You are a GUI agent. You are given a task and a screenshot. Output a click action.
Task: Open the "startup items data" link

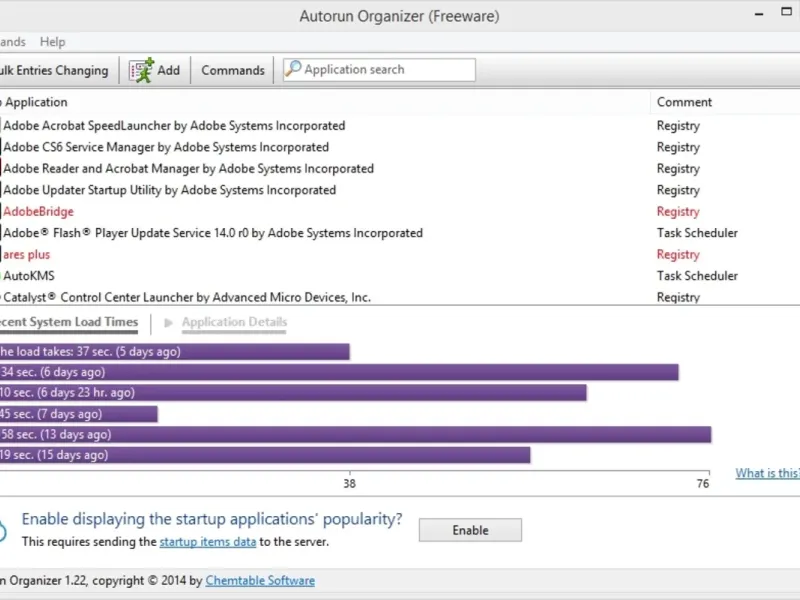(208, 542)
